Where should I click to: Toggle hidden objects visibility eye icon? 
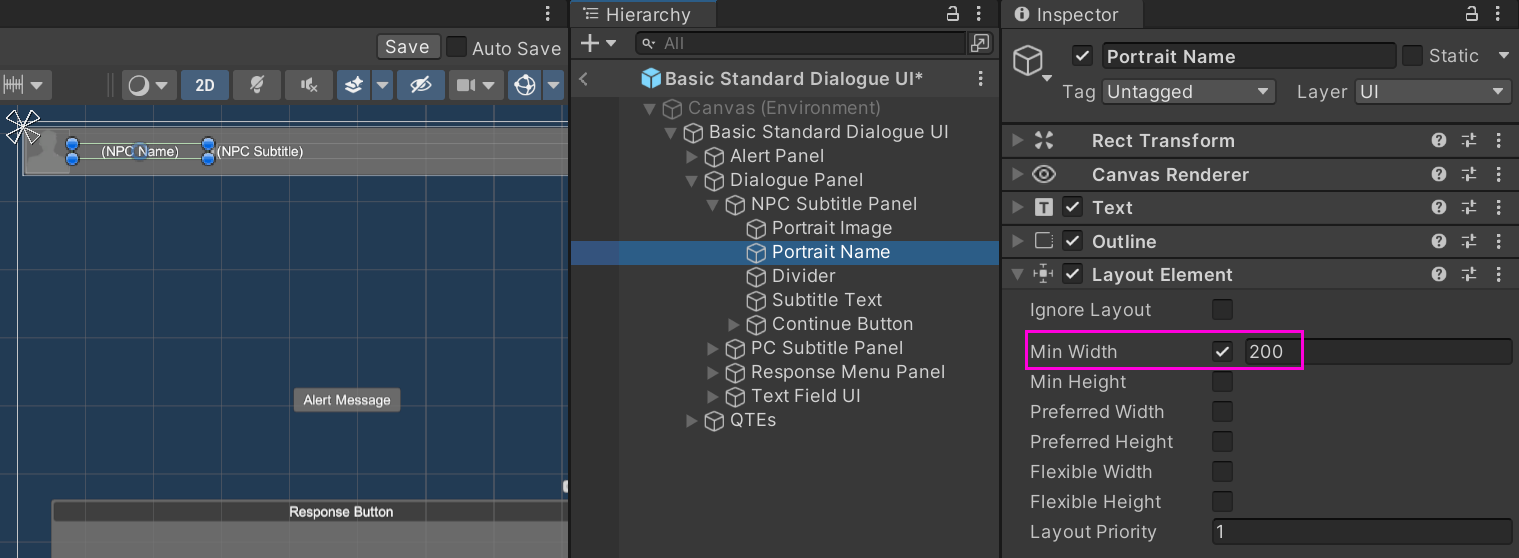click(x=421, y=85)
